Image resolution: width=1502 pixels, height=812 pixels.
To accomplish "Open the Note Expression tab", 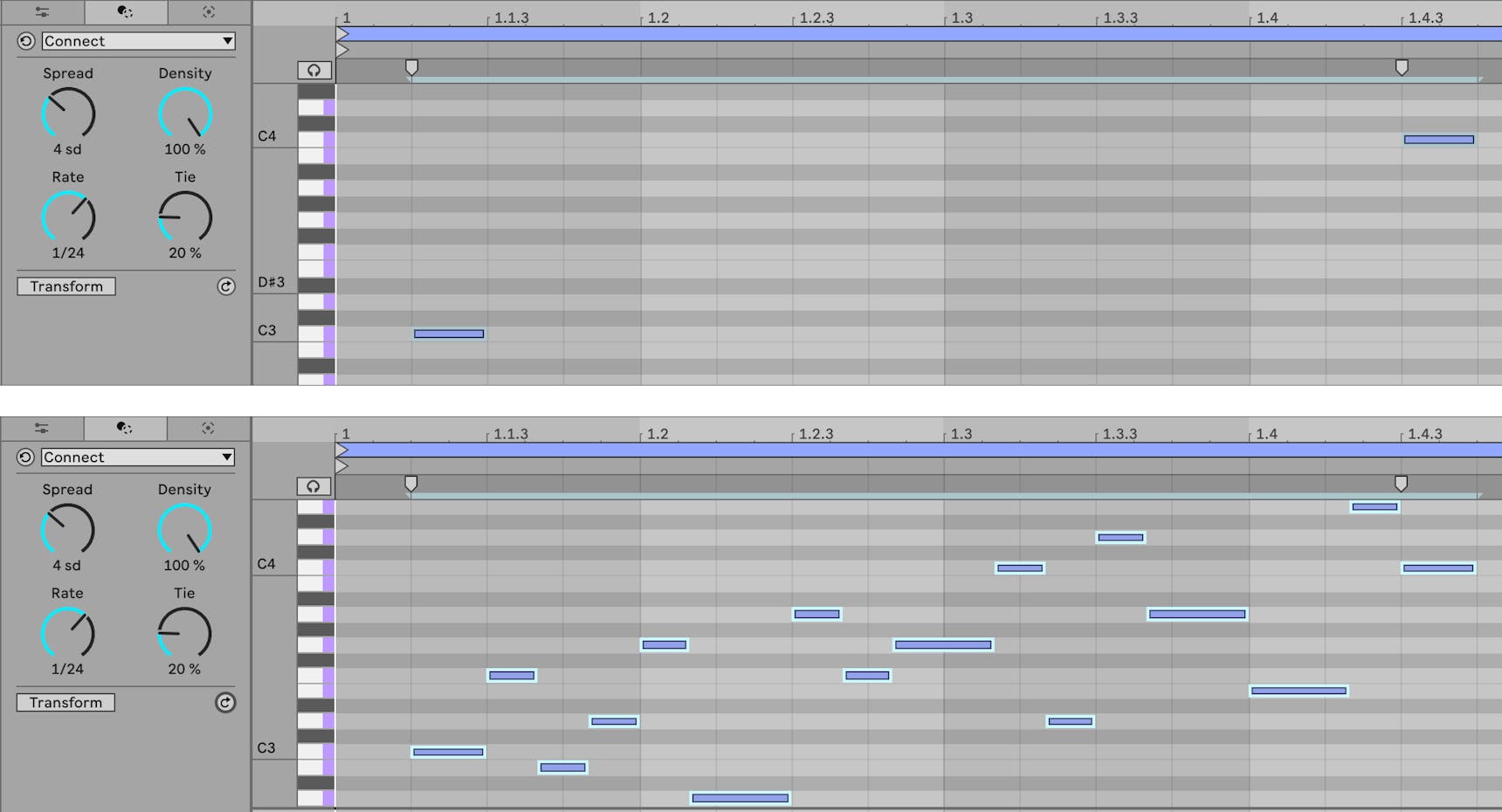I will click(42, 12).
